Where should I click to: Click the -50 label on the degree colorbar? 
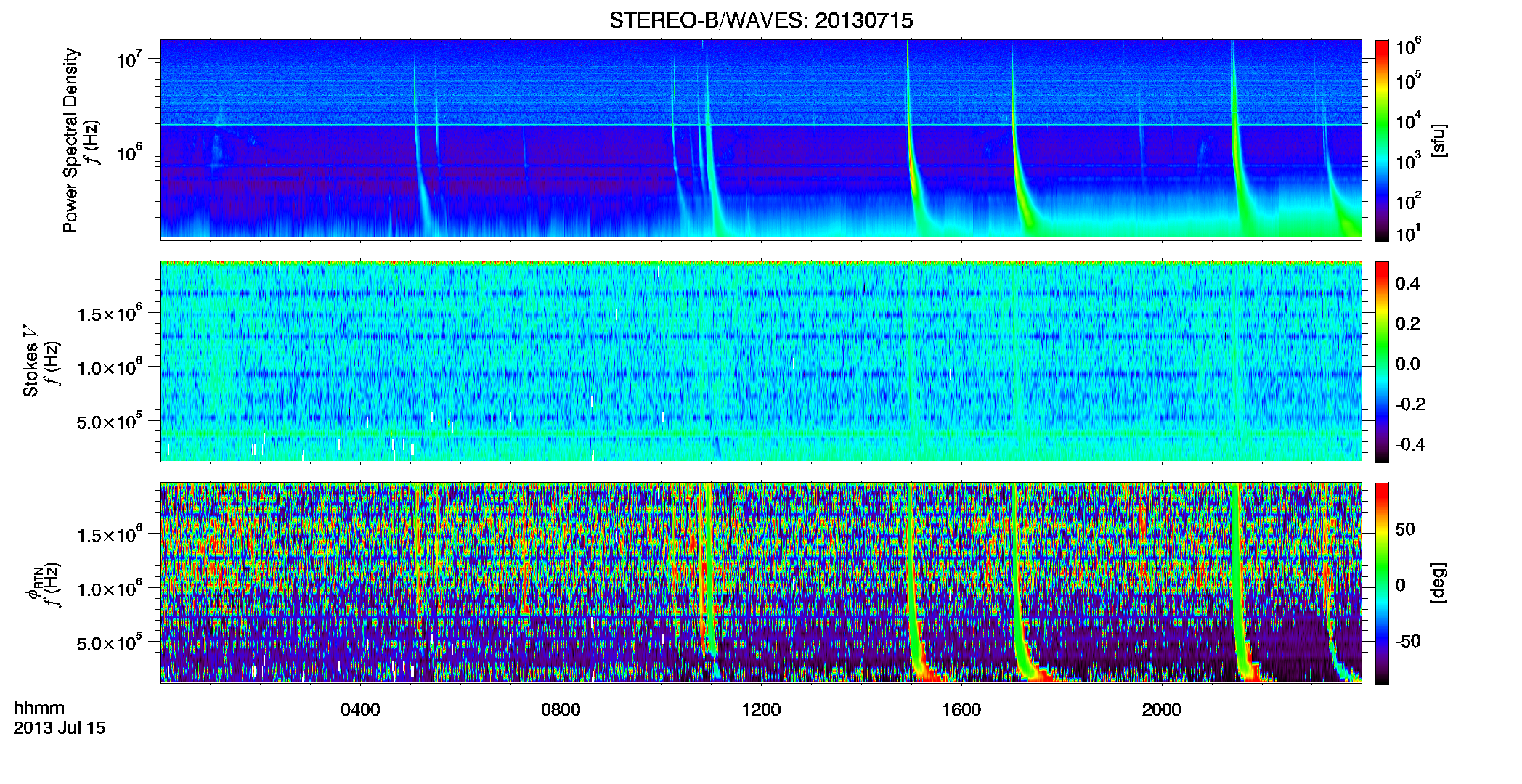(x=1408, y=642)
